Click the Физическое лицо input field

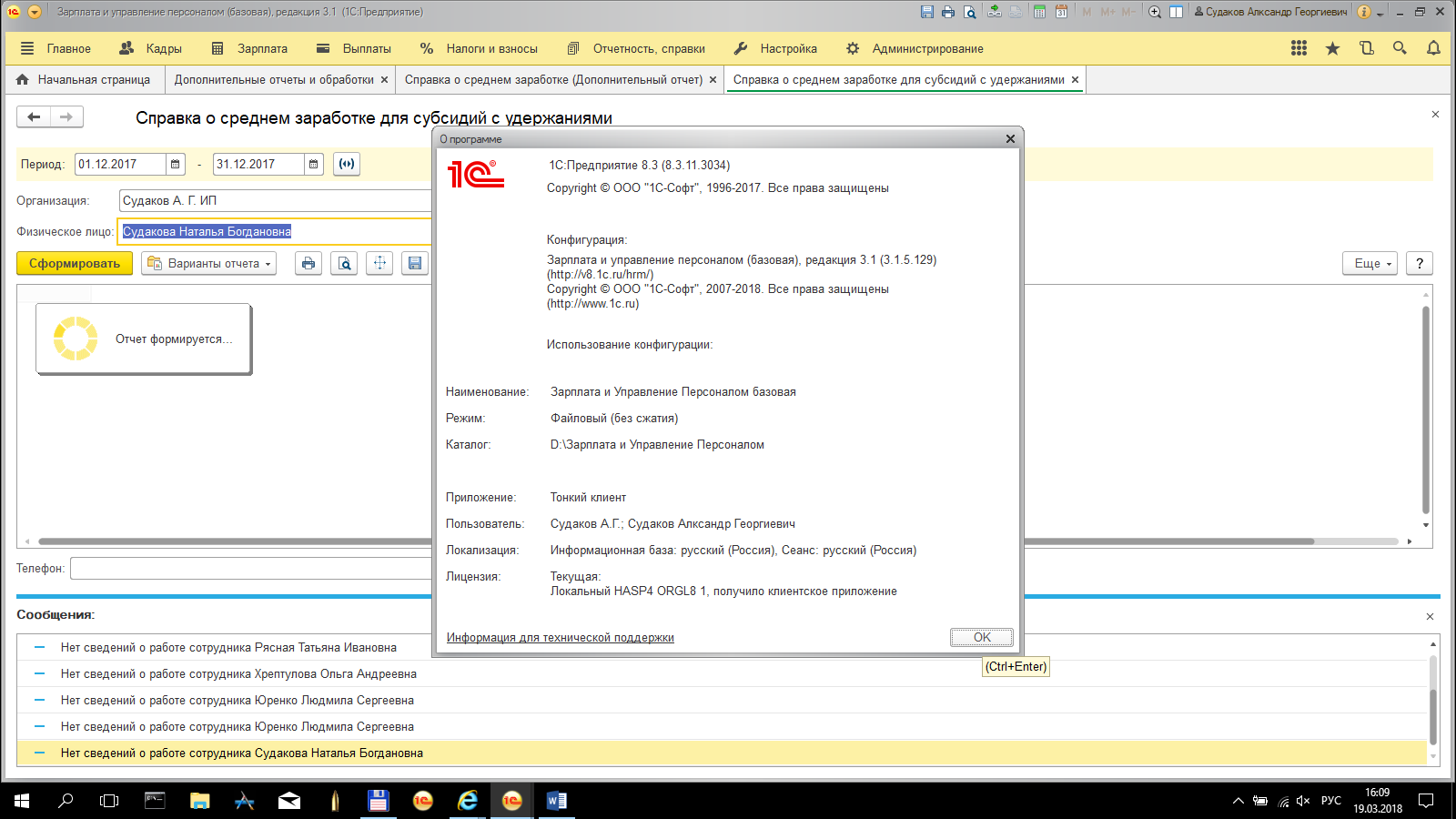click(x=275, y=232)
